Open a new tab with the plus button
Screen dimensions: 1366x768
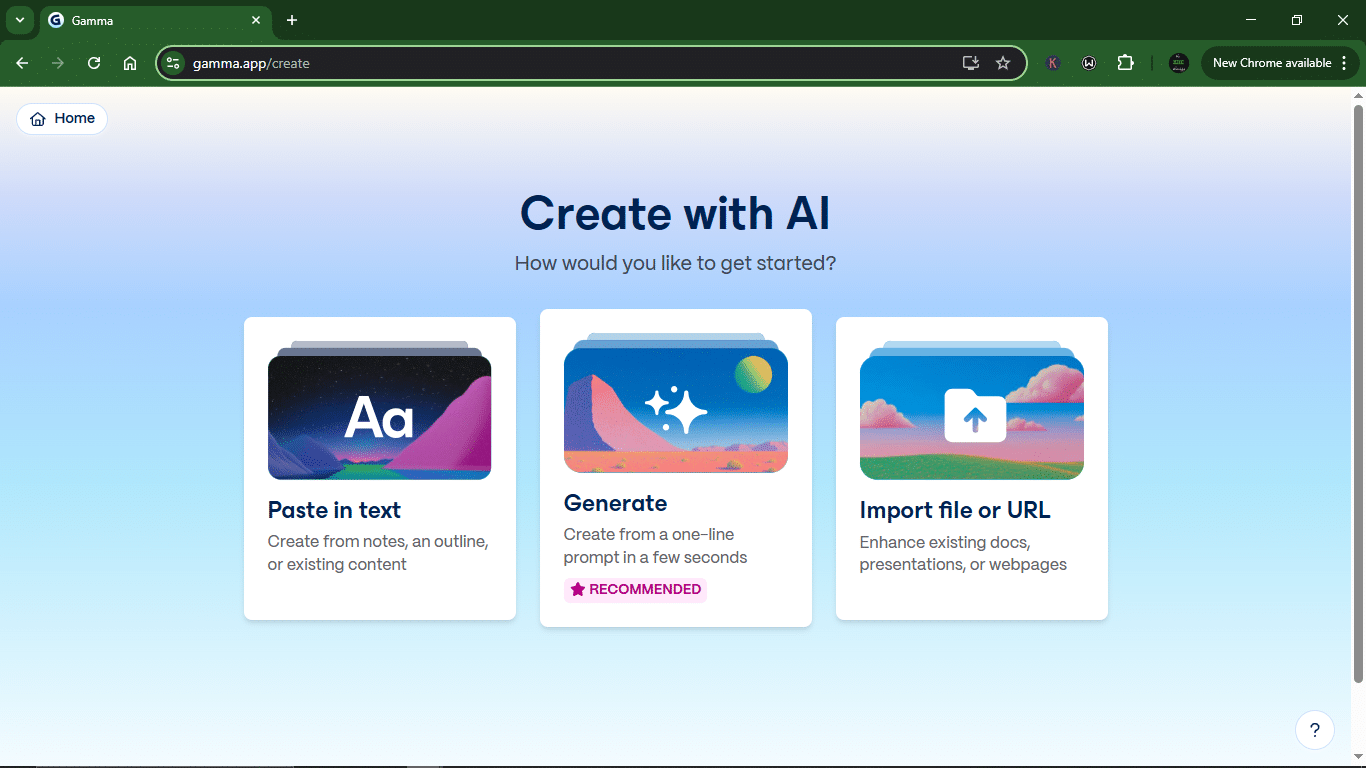tap(292, 20)
